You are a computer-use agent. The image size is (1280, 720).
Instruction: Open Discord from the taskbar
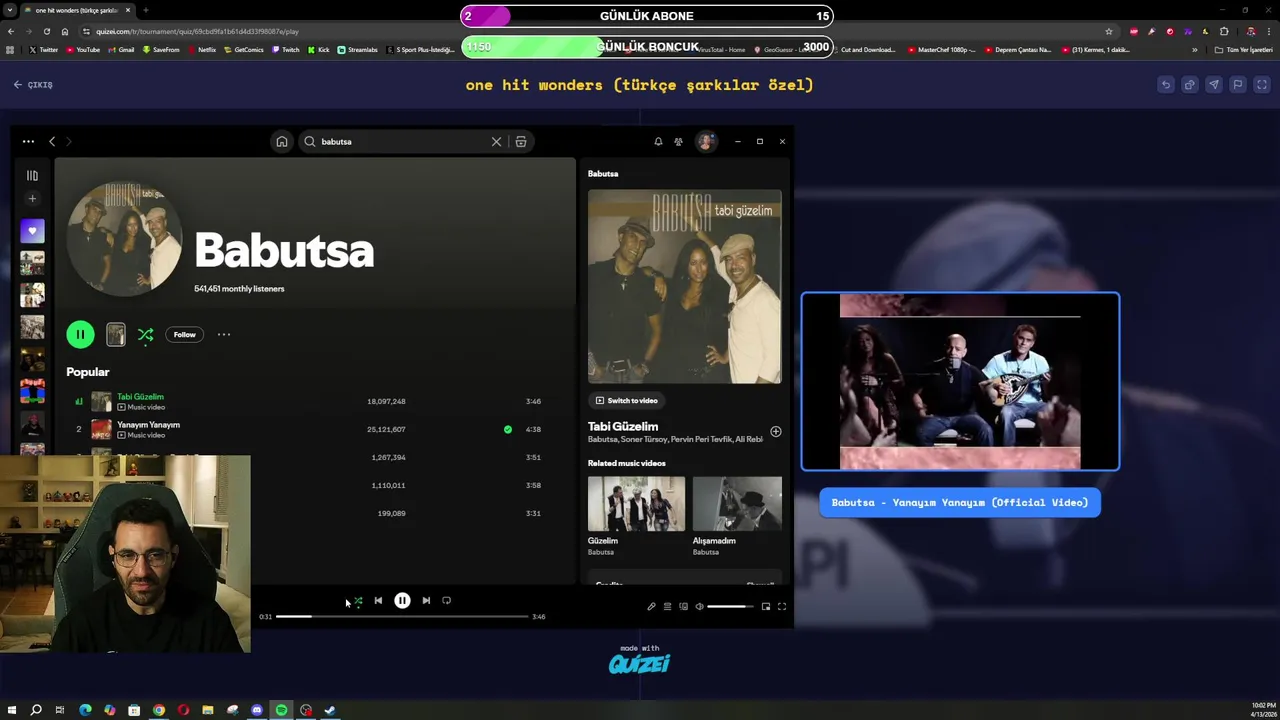[257, 710]
